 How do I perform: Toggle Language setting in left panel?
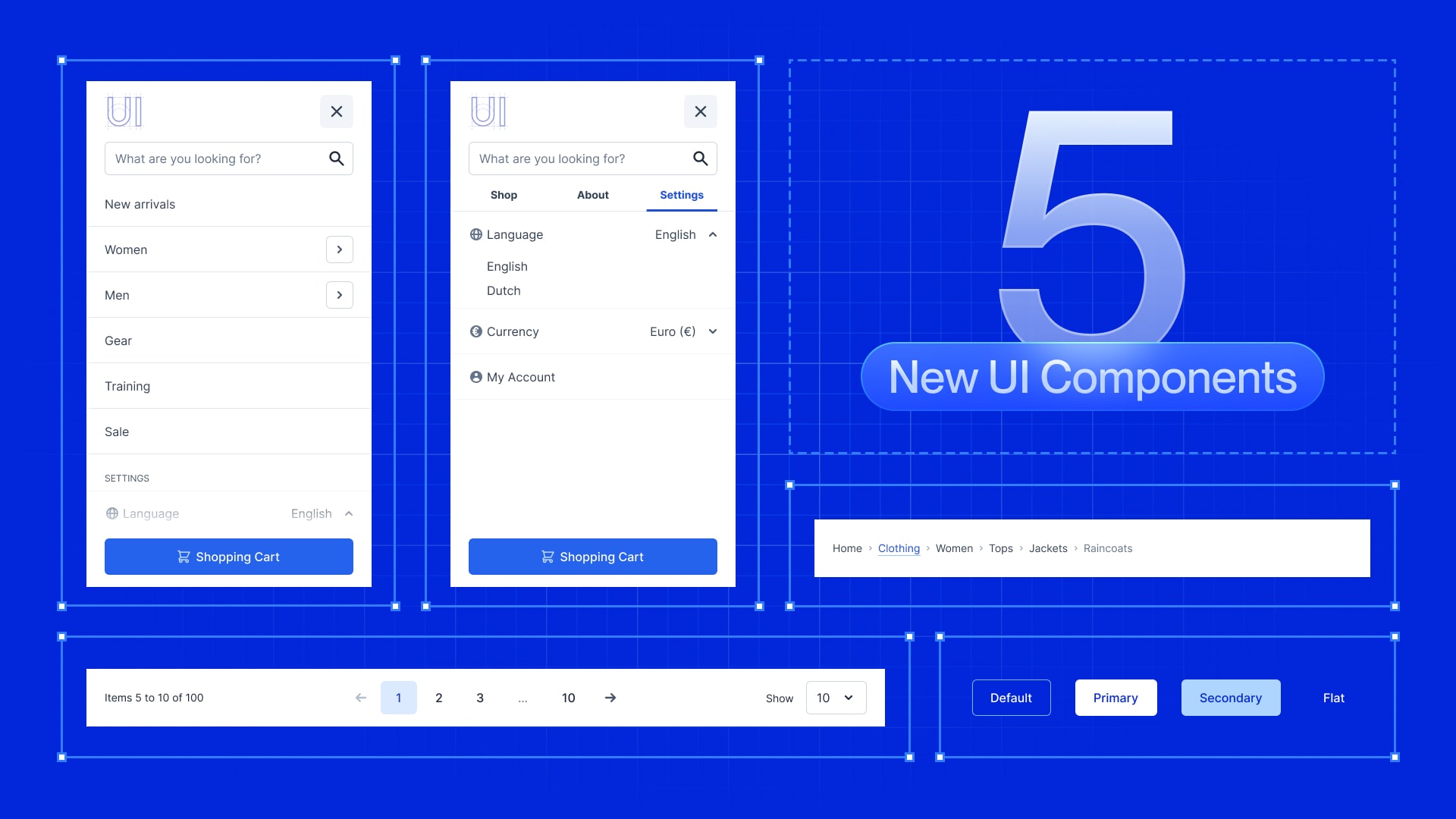pos(349,513)
